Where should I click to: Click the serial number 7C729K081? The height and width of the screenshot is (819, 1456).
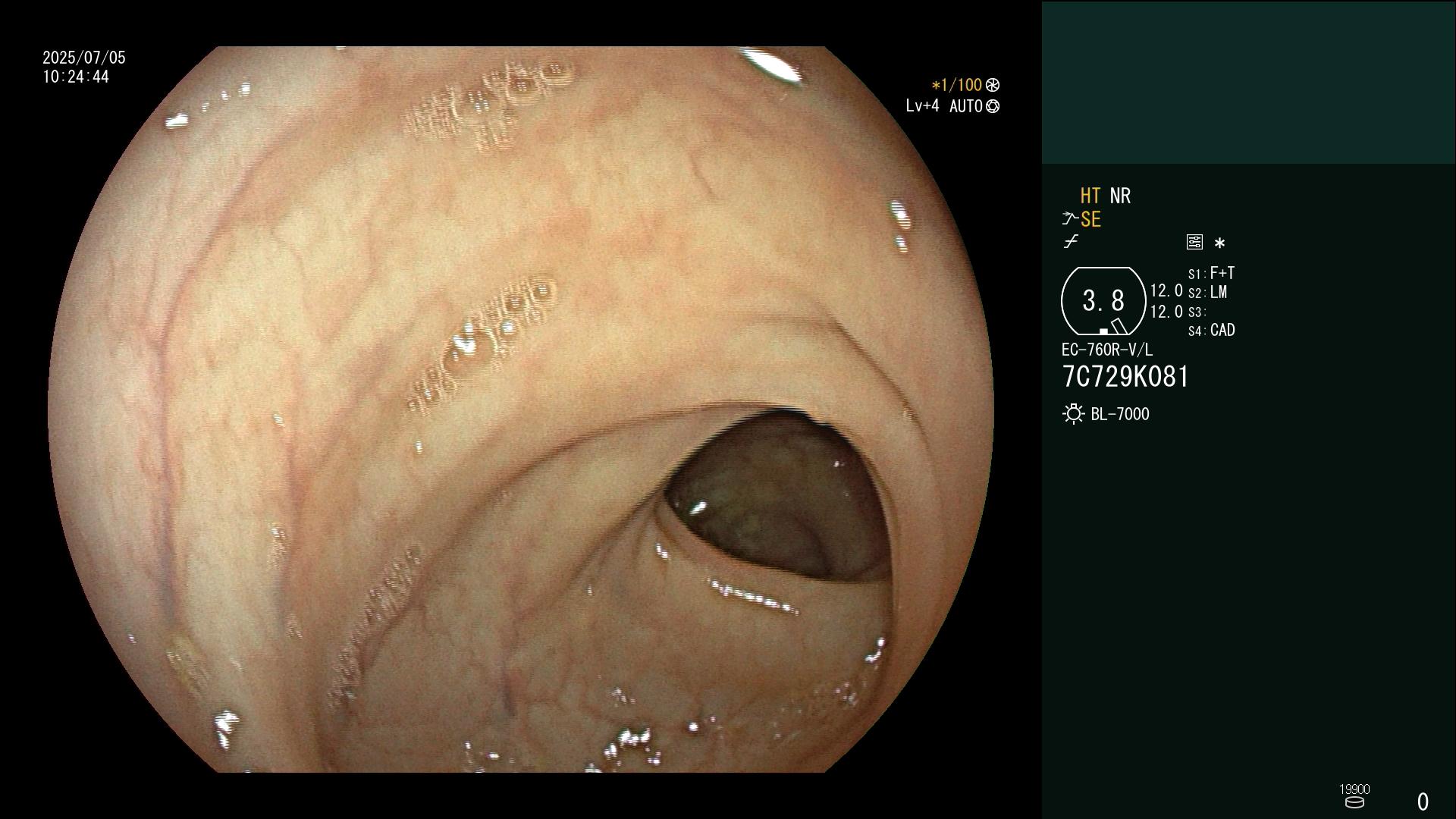pos(1125,377)
